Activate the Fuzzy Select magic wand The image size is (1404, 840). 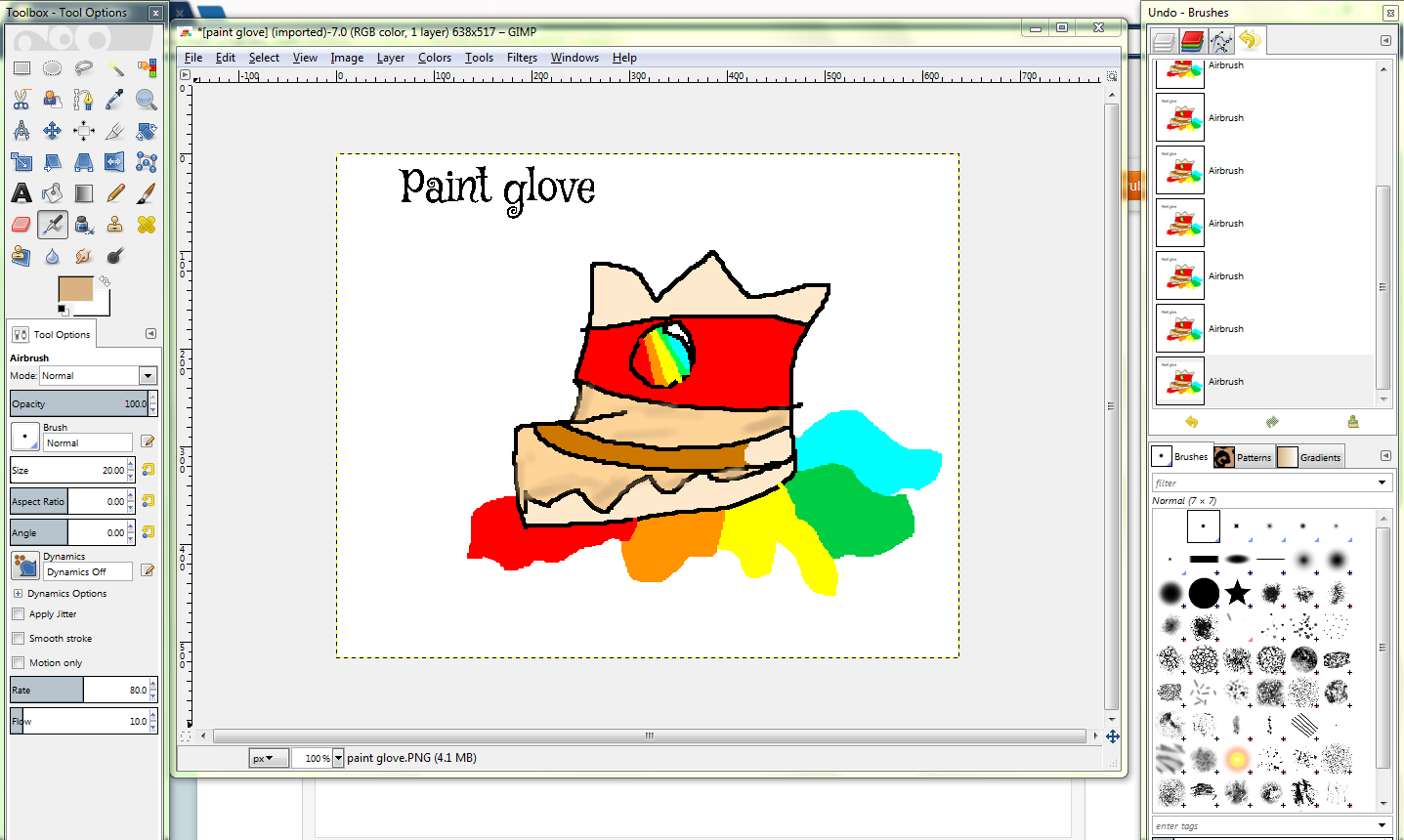tap(115, 68)
